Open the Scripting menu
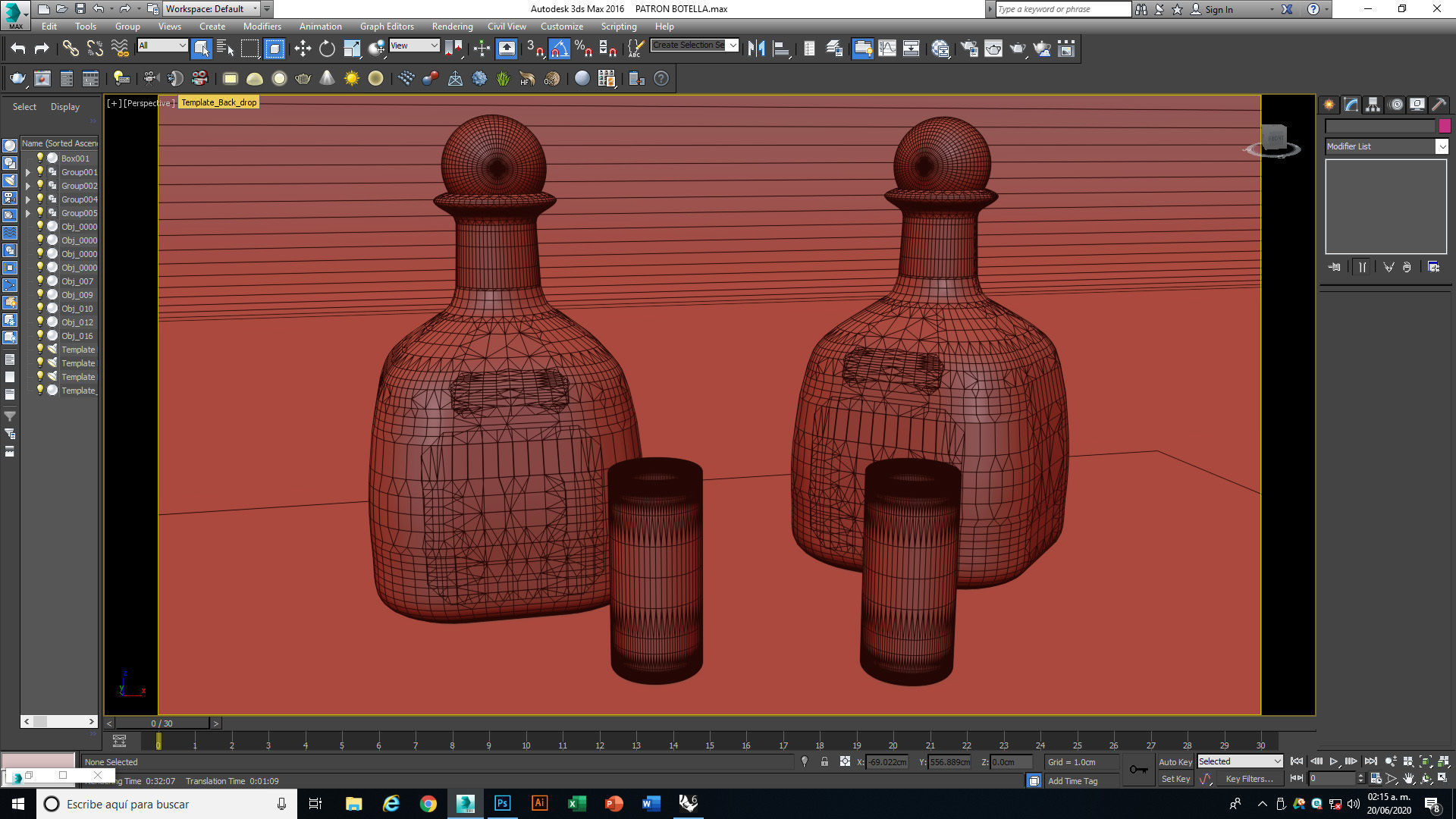1456x819 pixels. [619, 26]
